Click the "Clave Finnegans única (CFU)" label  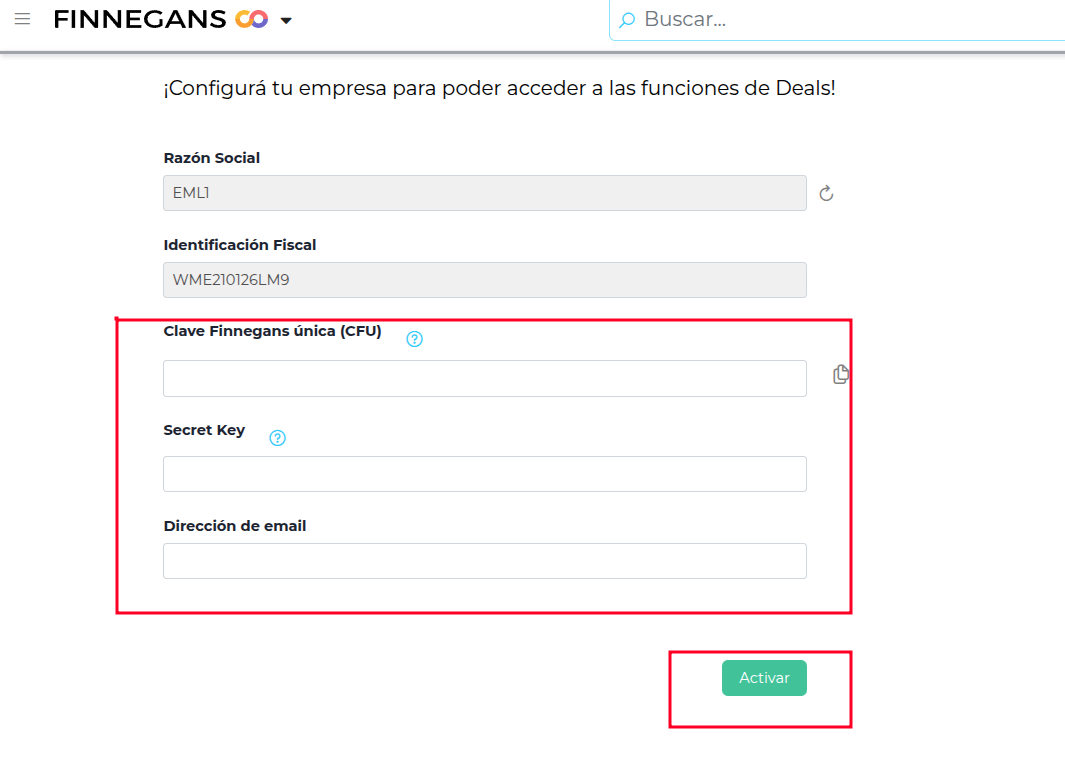point(272,331)
